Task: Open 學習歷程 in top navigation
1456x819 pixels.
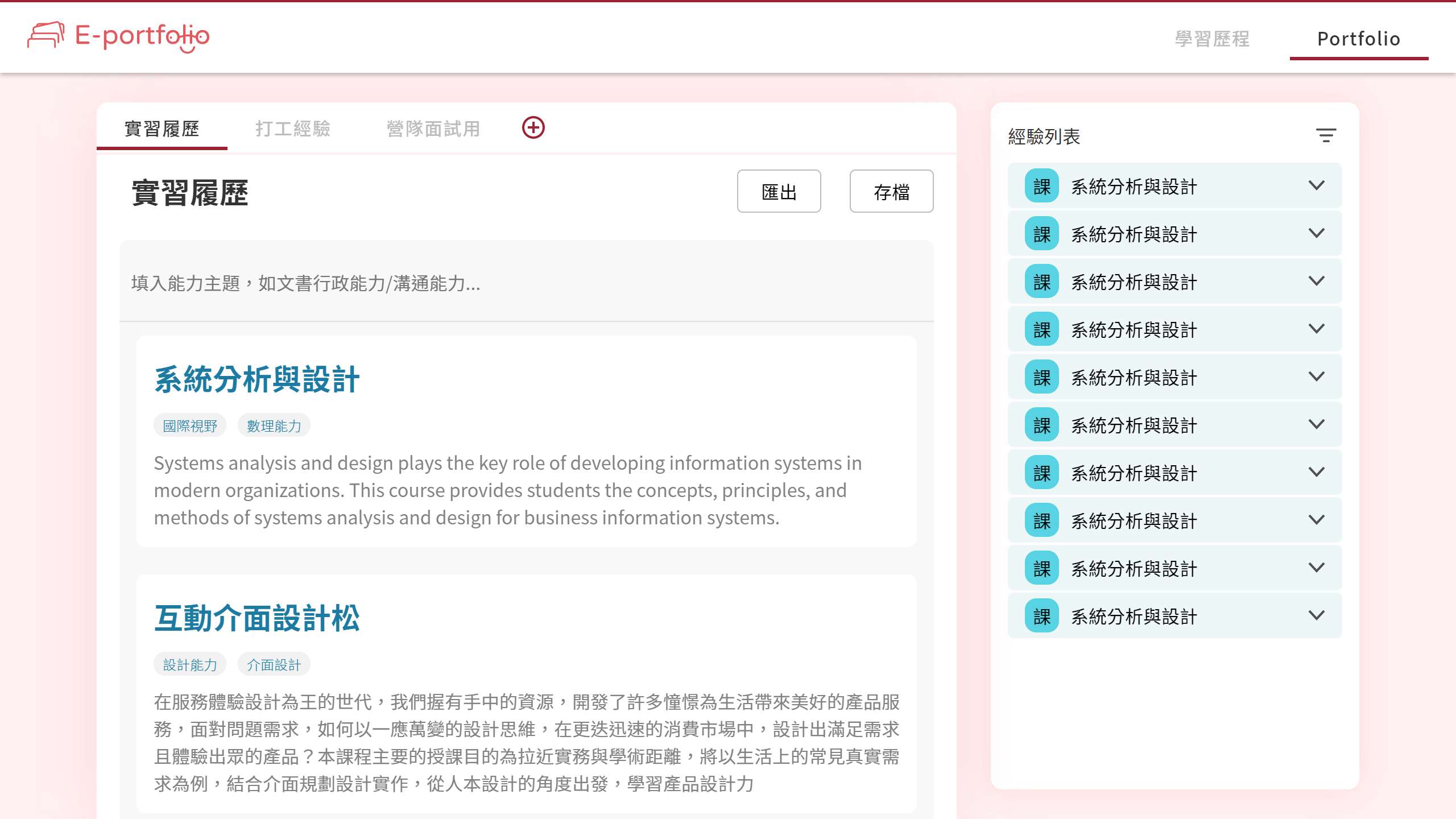Action: (x=1212, y=39)
